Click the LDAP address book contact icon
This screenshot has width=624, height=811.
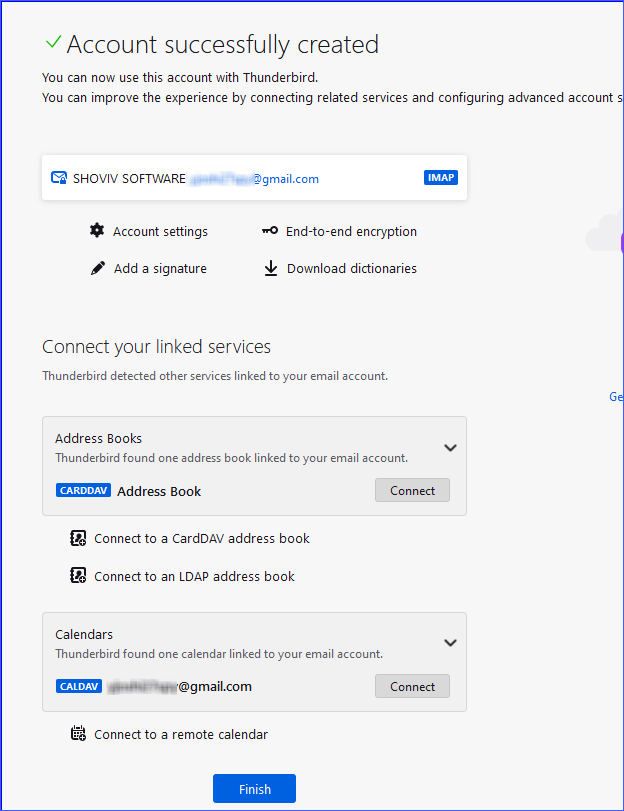78,575
